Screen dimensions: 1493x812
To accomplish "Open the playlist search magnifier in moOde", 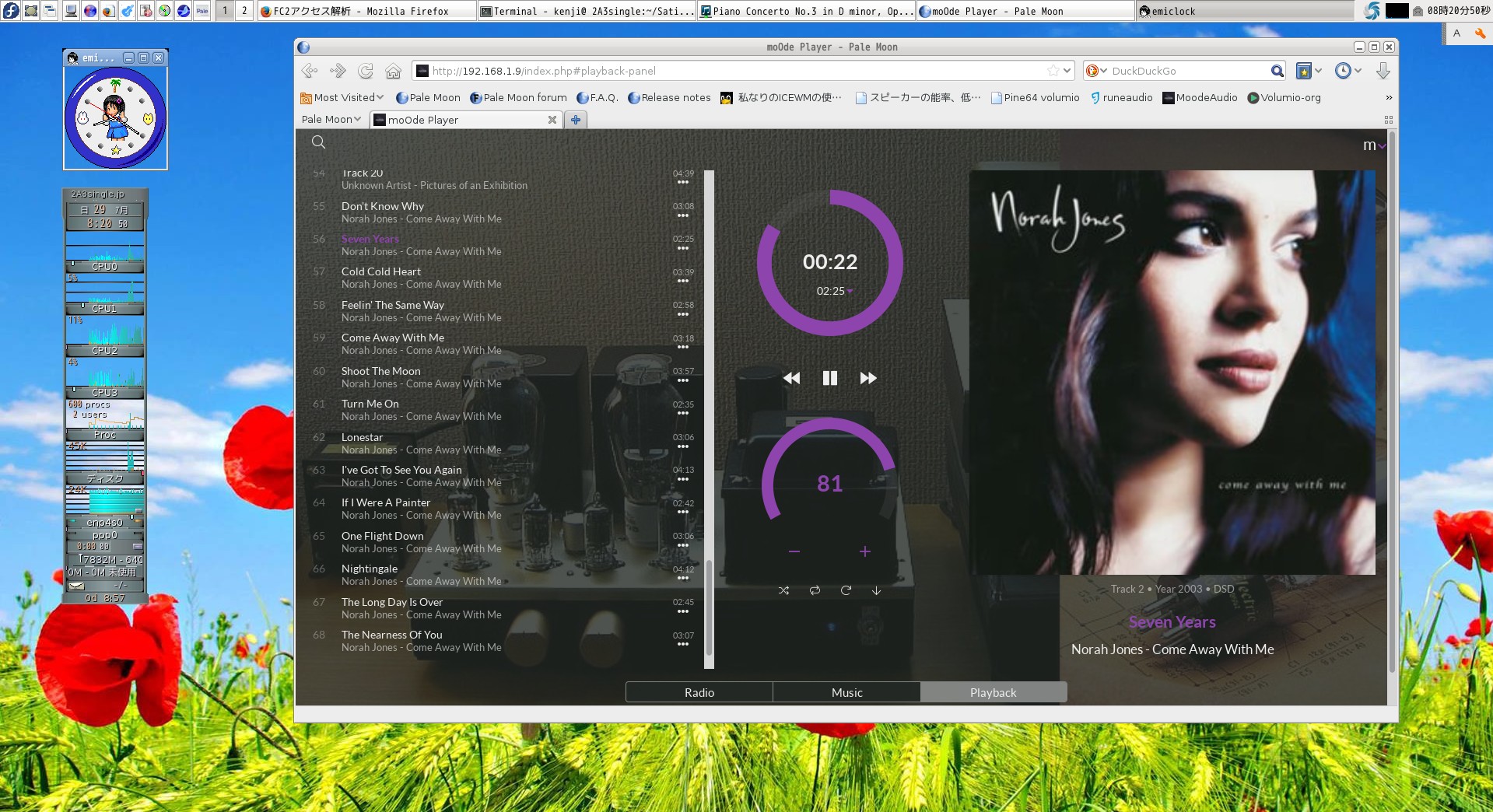I will [x=318, y=142].
